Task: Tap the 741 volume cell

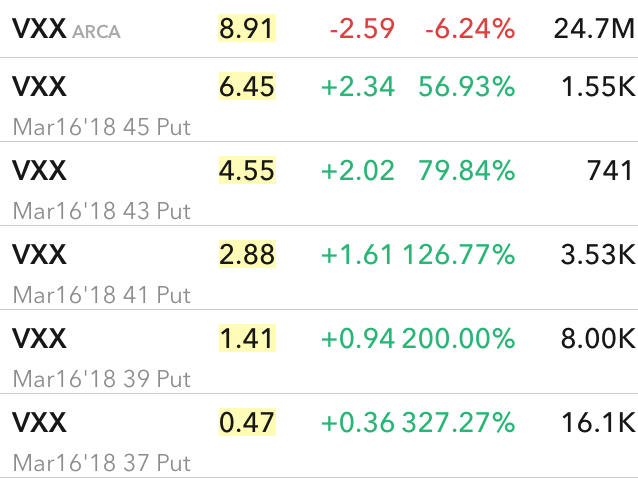Action: (x=610, y=170)
